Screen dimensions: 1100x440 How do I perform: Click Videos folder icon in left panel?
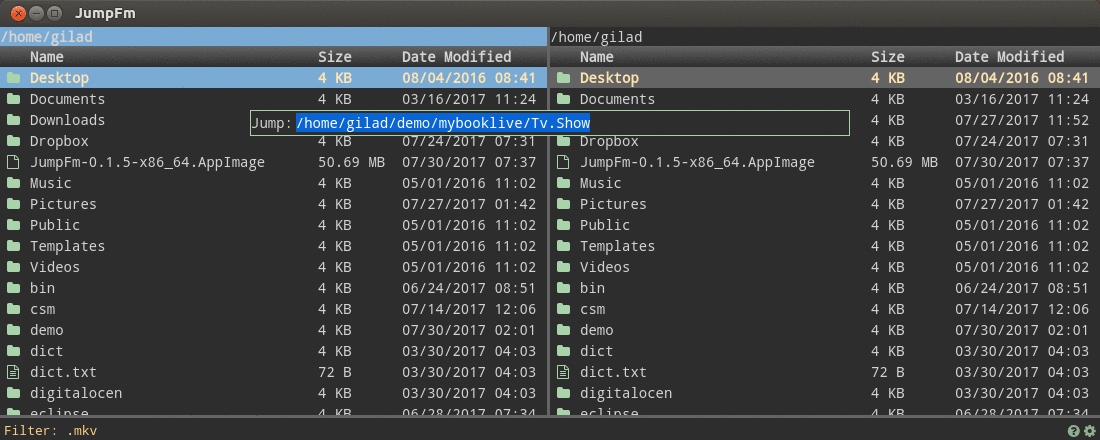13,267
